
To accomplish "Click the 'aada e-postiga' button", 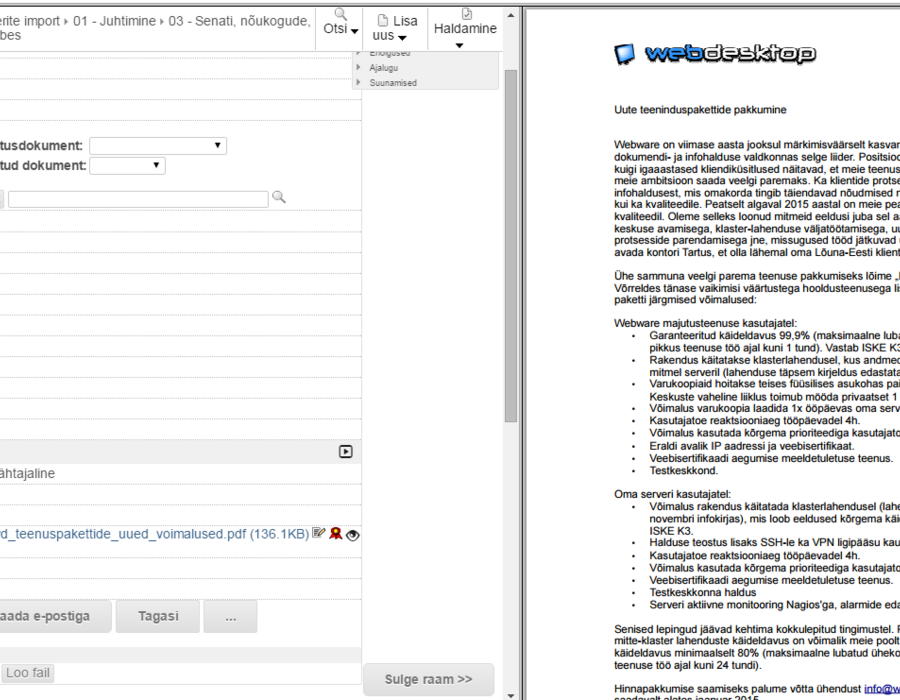I will 55,616.
